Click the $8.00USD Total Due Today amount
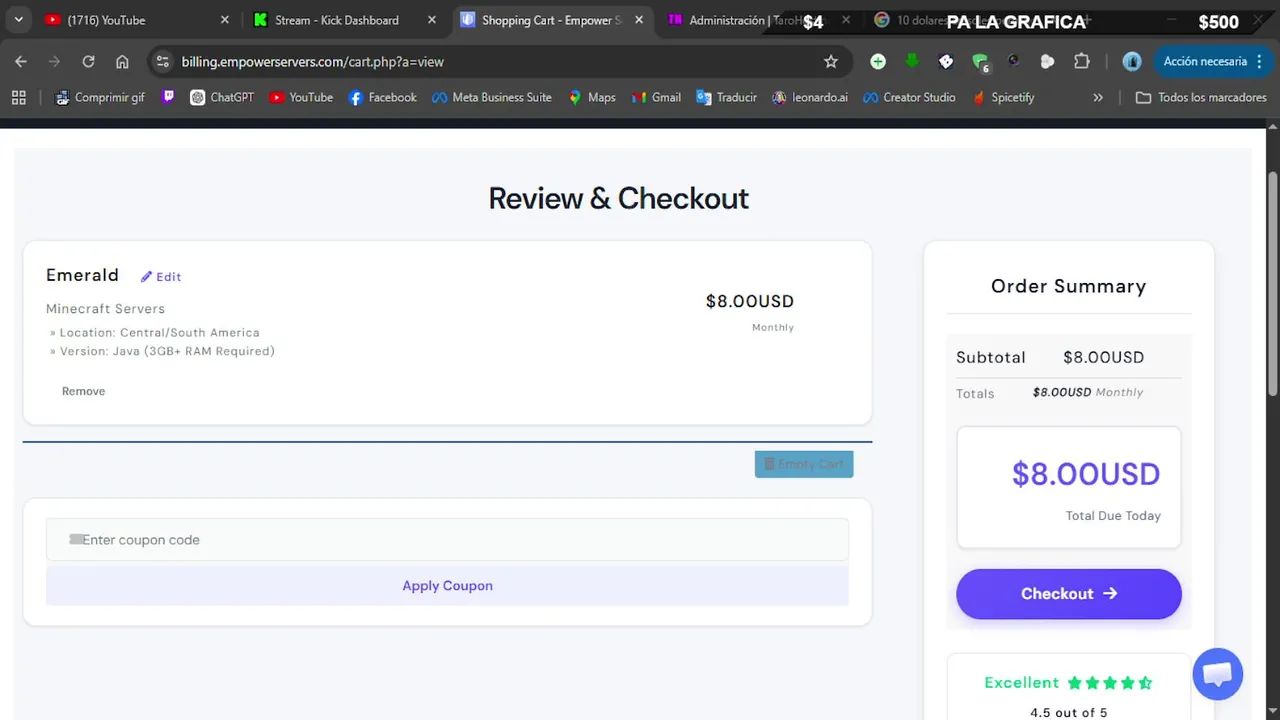The width and height of the screenshot is (1280, 720). (x=1086, y=473)
